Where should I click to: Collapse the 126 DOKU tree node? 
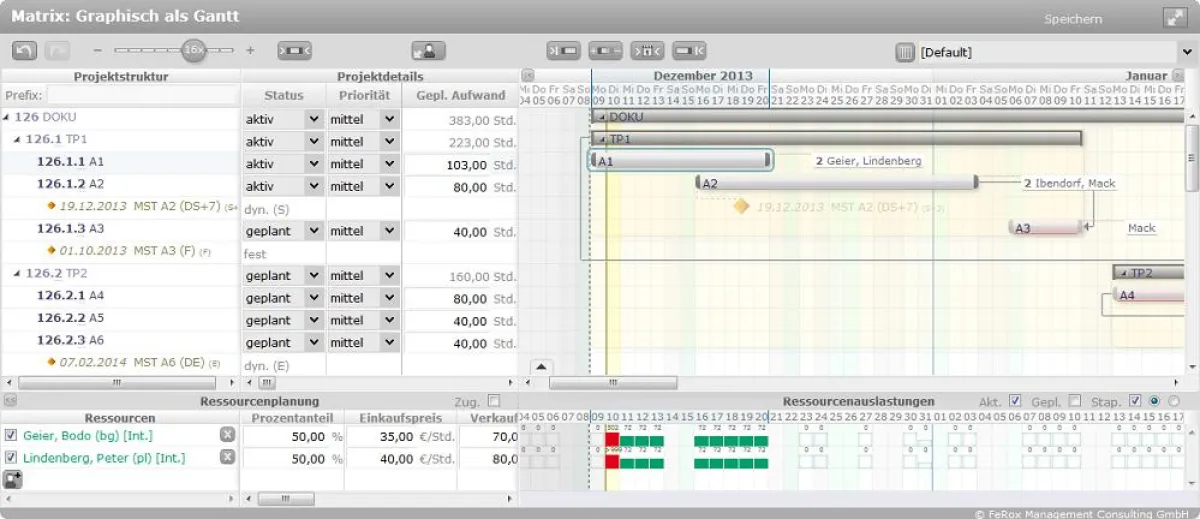pos(7,117)
